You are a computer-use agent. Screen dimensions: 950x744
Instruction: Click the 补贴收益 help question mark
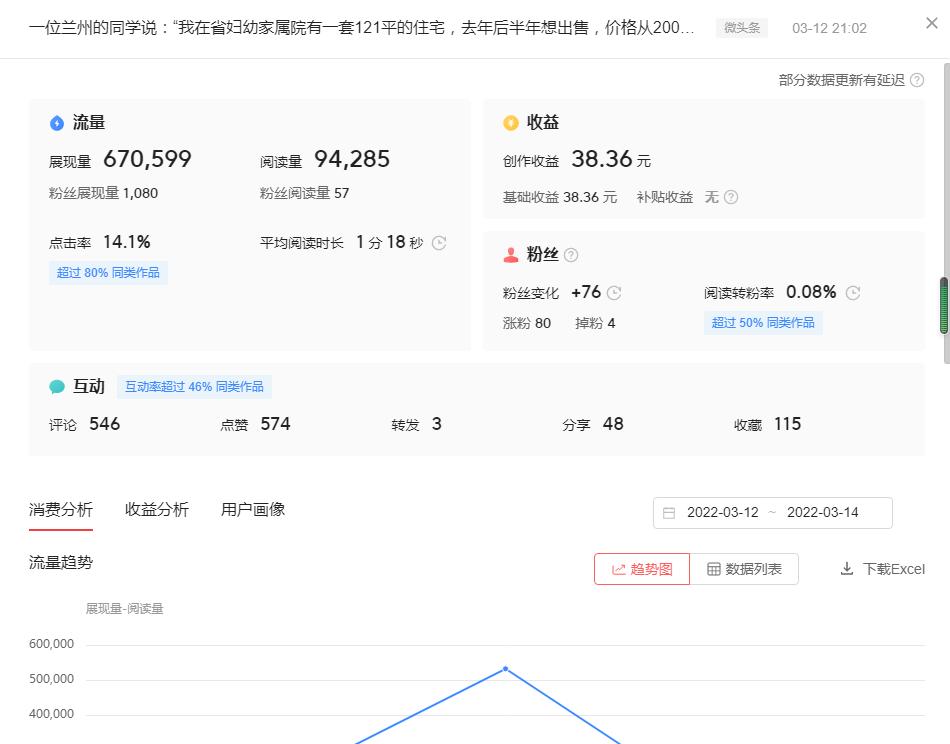point(731,197)
